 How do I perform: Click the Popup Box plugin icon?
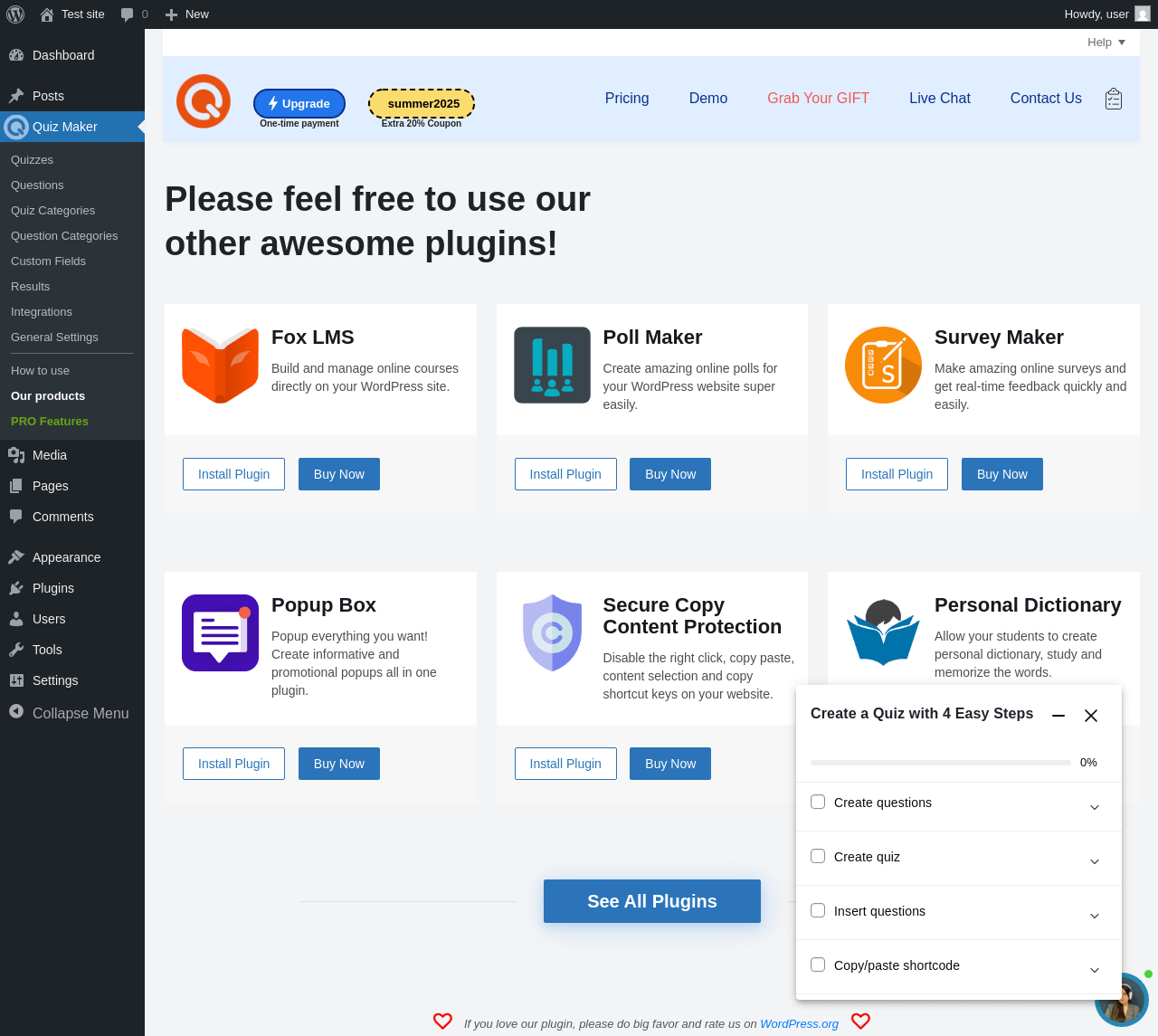pyautogui.click(x=221, y=633)
